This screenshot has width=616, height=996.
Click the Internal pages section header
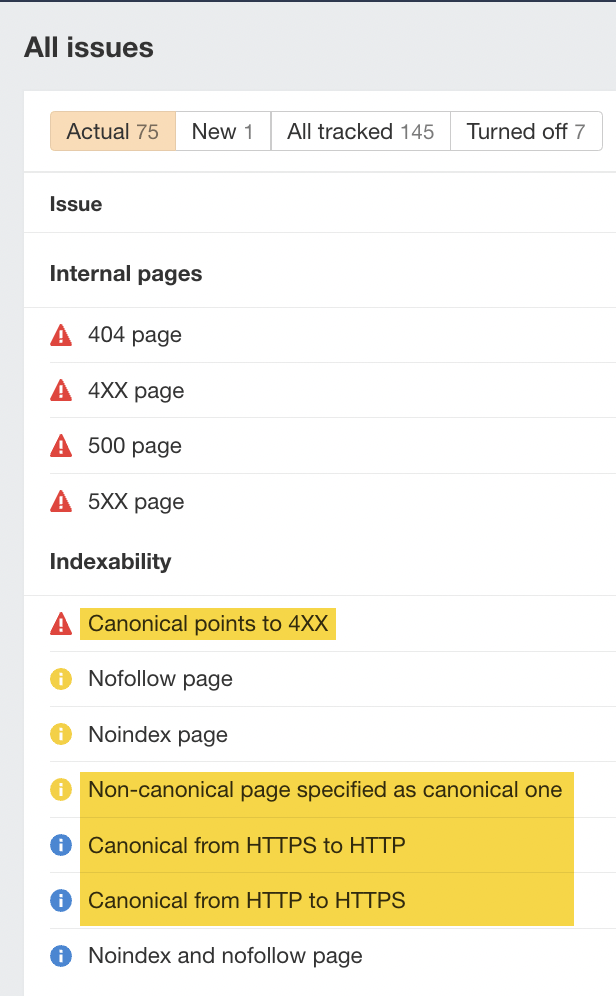pos(126,273)
